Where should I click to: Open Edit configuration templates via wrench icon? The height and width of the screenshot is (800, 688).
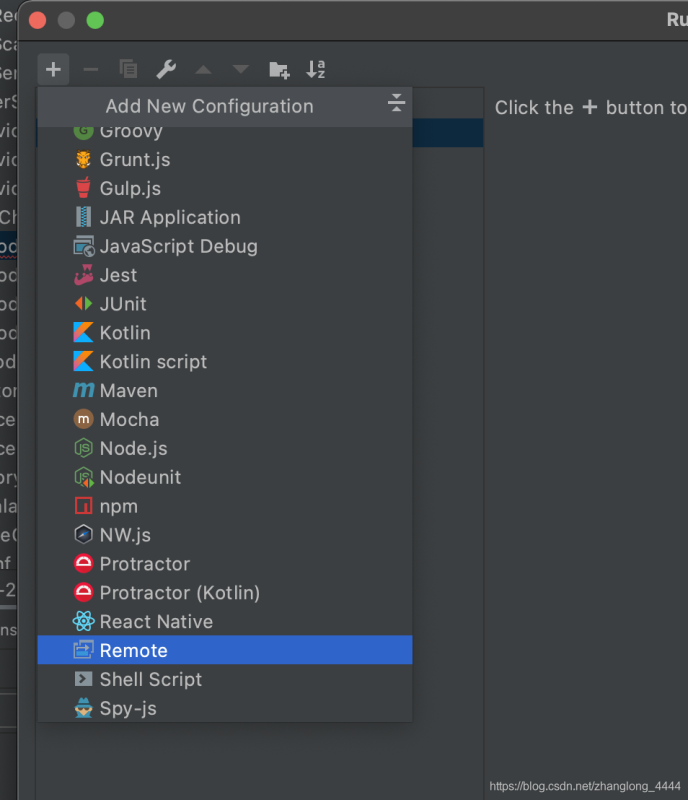(166, 69)
